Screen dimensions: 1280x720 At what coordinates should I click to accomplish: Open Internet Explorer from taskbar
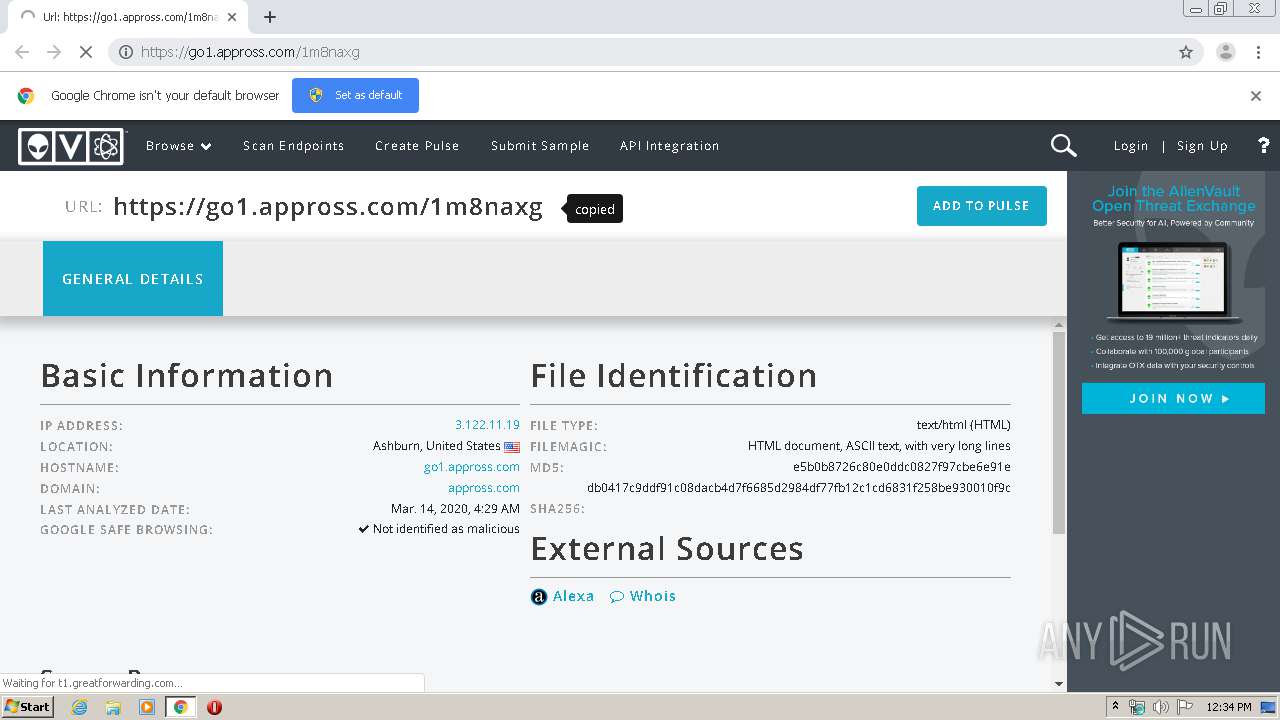[x=80, y=707]
